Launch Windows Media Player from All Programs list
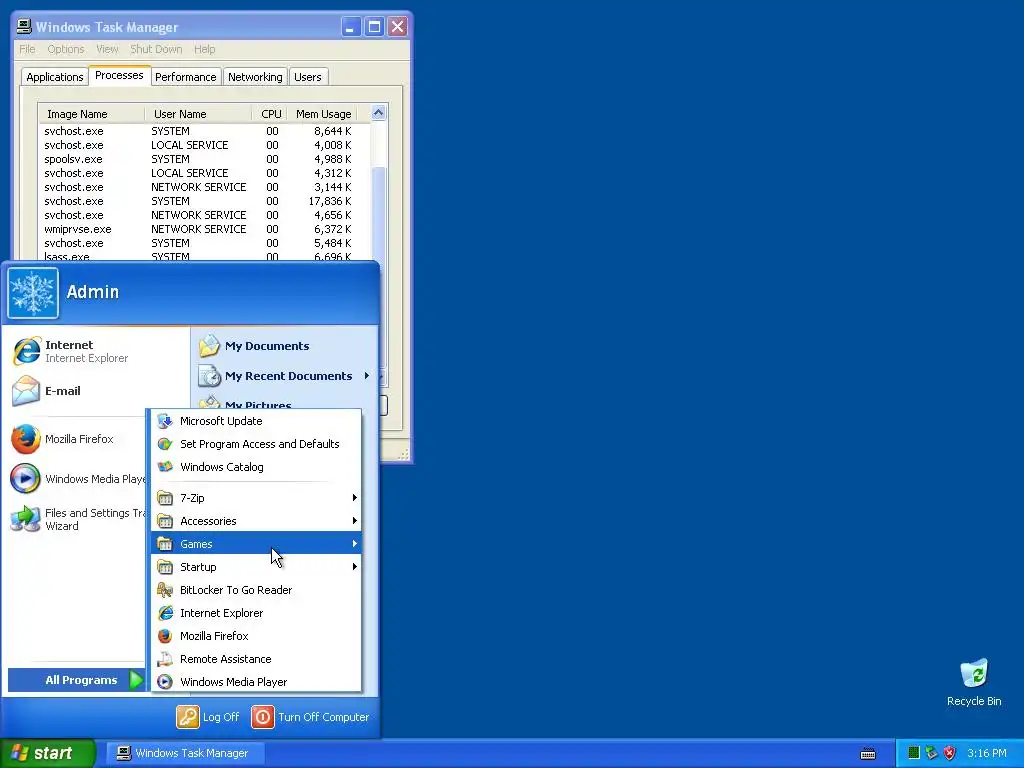 (256, 682)
